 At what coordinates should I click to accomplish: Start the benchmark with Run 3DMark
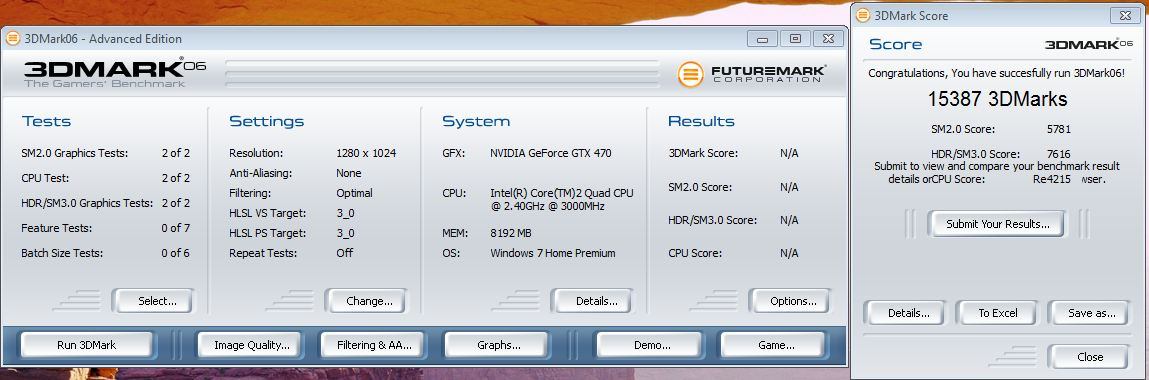point(86,345)
